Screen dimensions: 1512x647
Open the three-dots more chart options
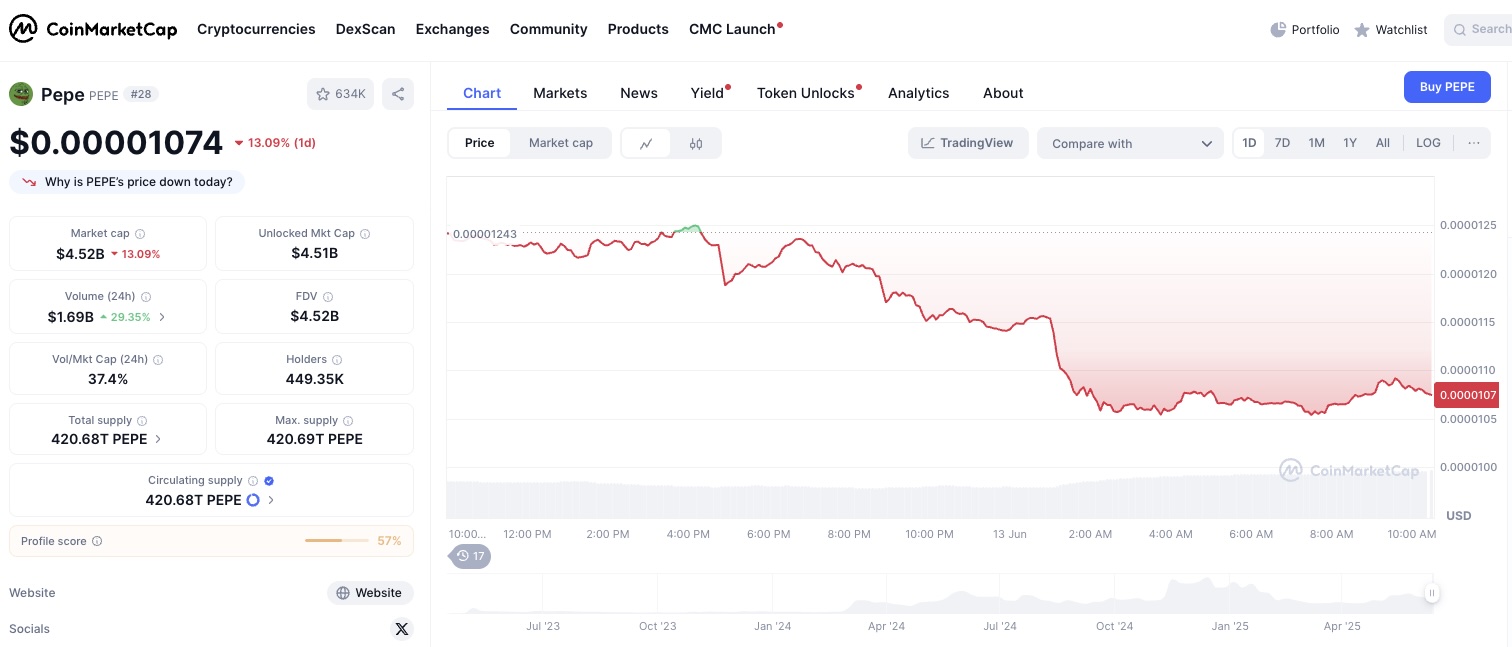coord(1474,143)
